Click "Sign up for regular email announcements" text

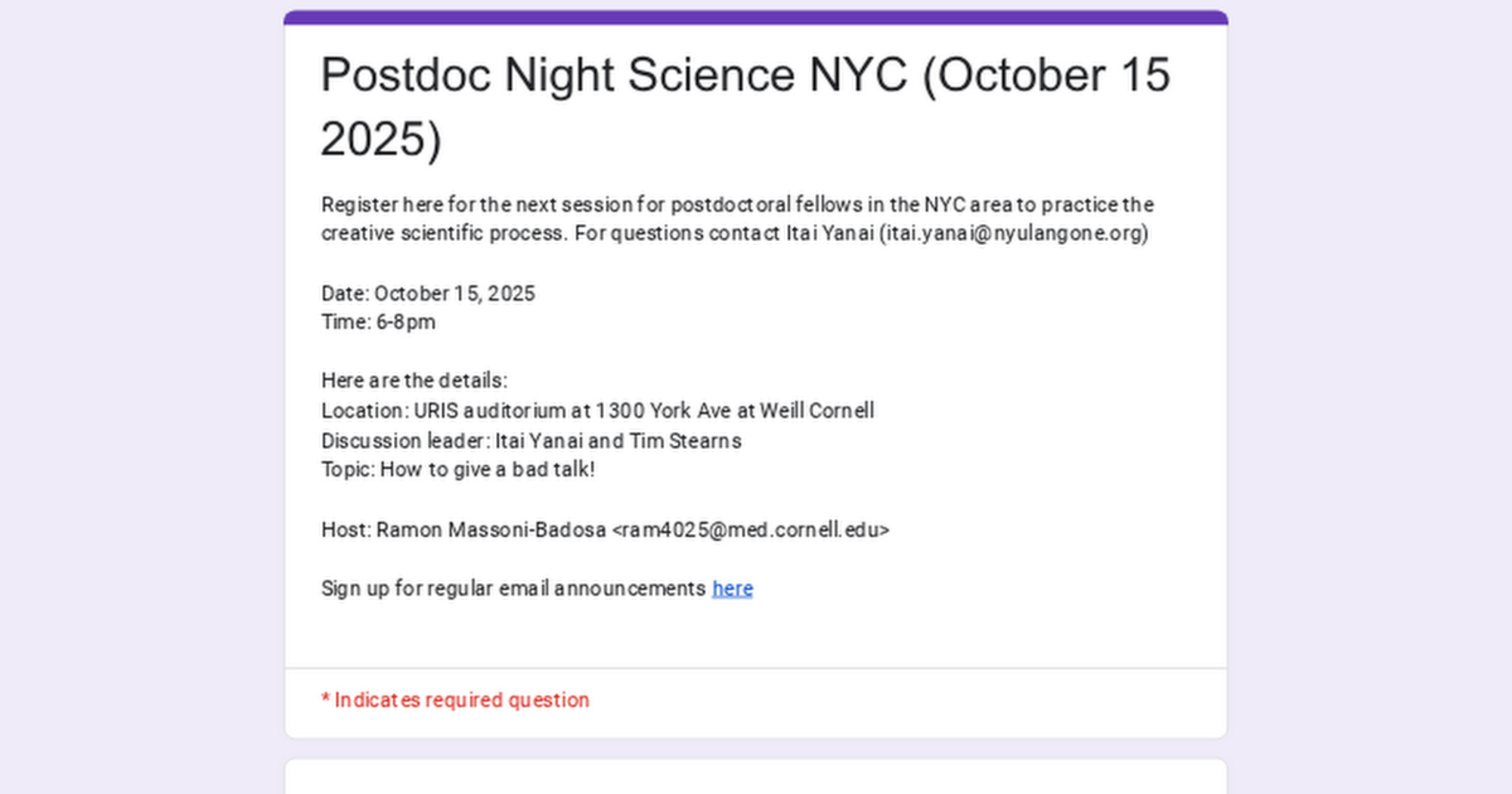pyautogui.click(x=513, y=588)
